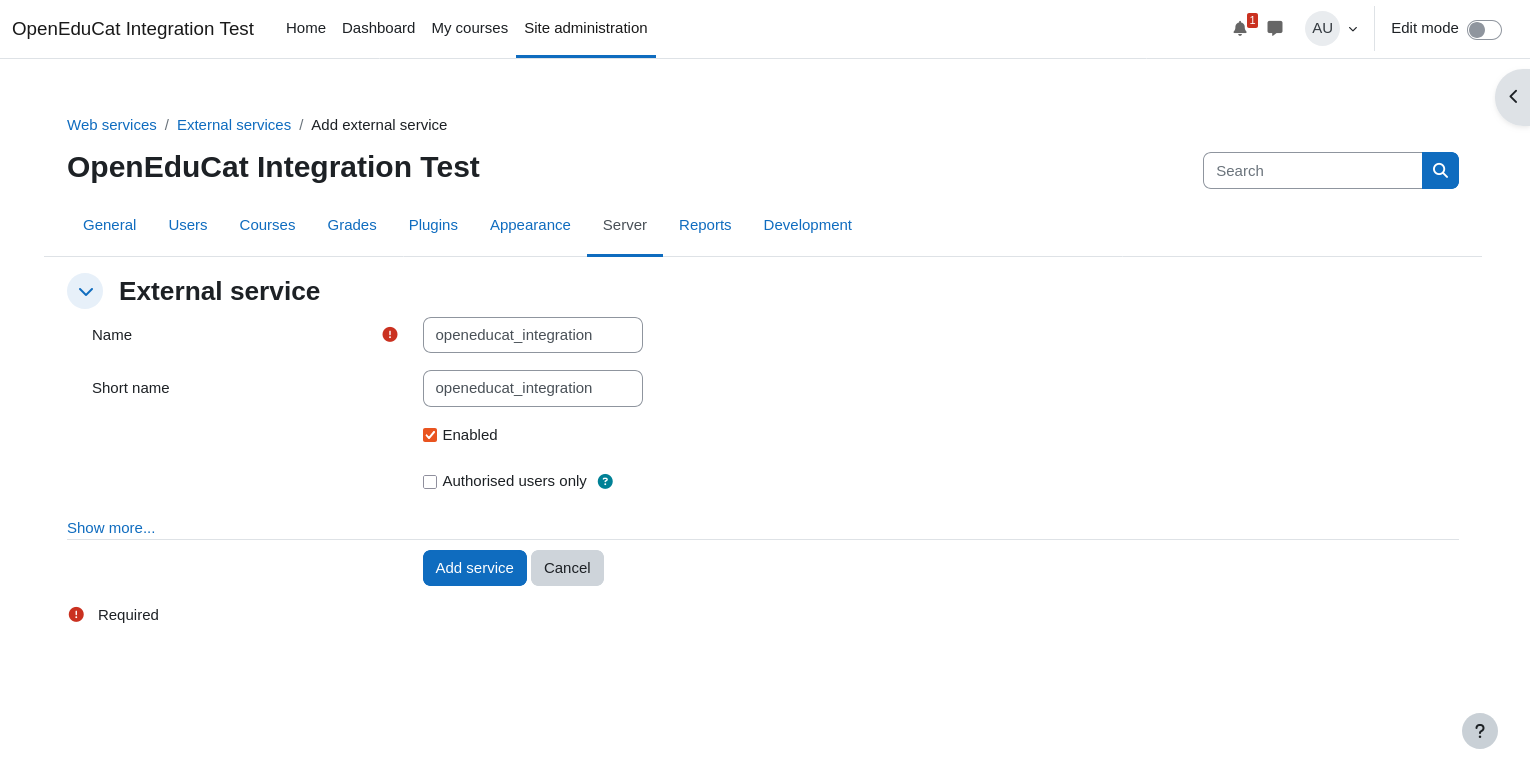Submit search with magnifier button
1530x780 pixels.
pyautogui.click(x=1440, y=171)
